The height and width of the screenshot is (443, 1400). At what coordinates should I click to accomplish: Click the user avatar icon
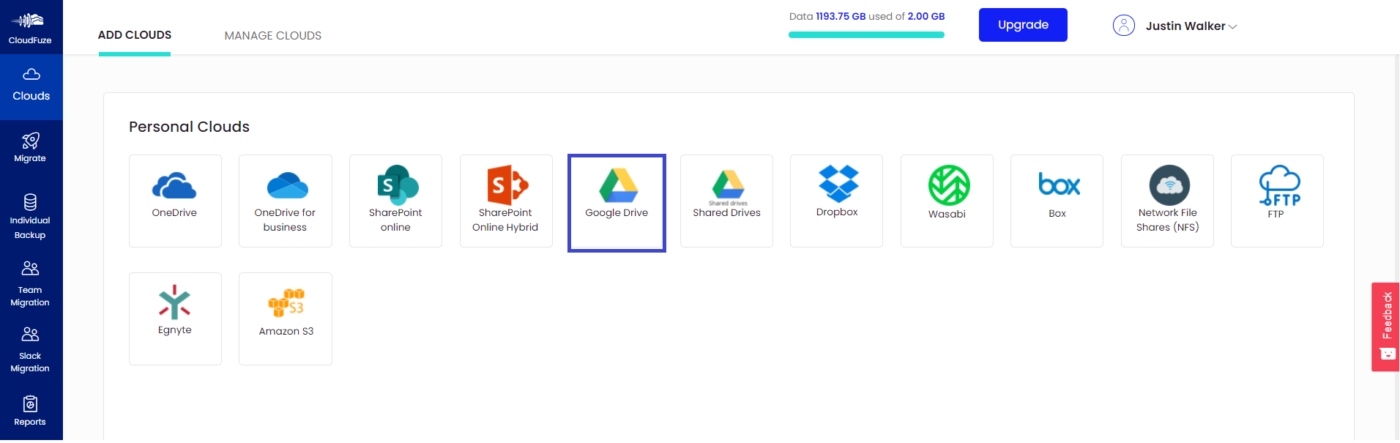tap(1124, 26)
